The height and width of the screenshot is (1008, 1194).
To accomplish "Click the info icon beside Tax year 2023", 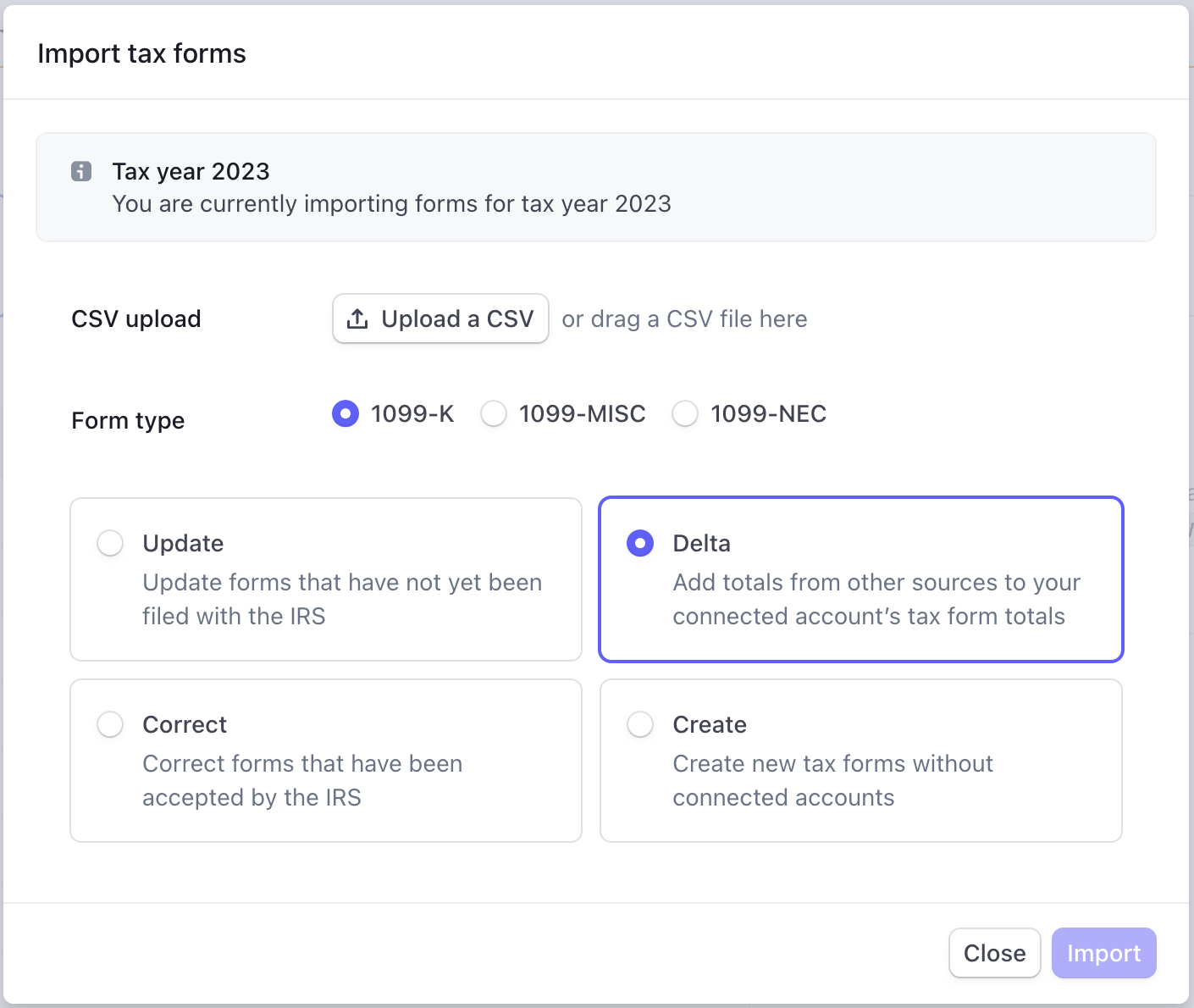I will pos(81,171).
